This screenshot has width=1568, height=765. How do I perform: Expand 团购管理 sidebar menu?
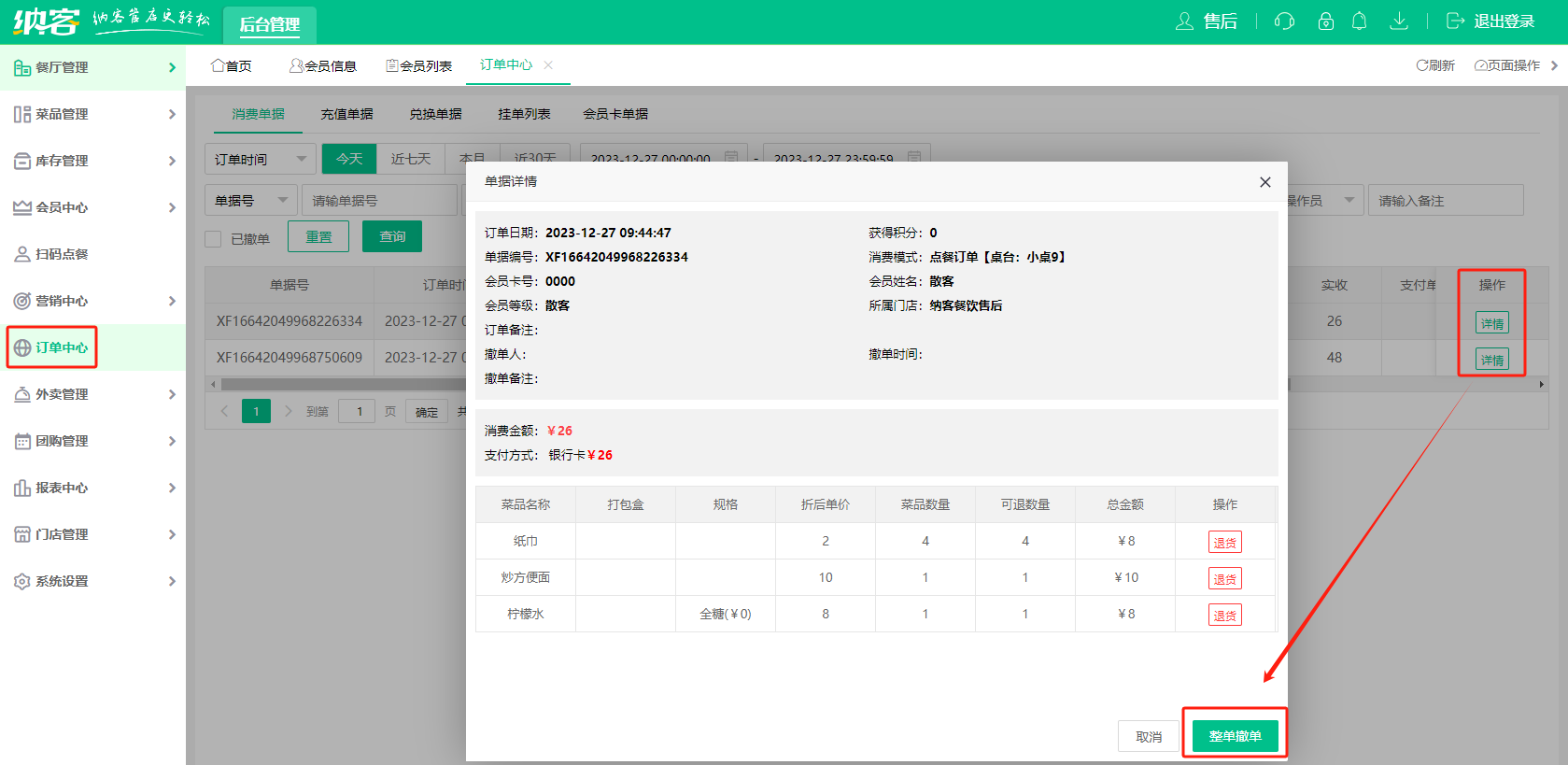click(93, 441)
